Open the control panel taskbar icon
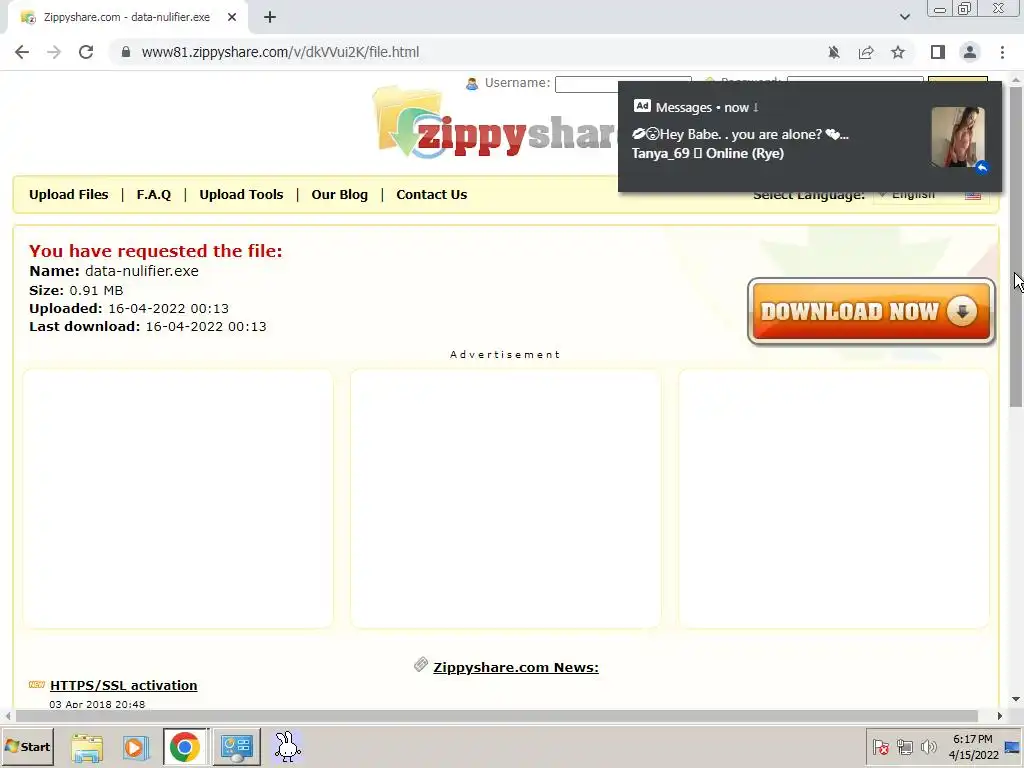Screen dimensions: 1024x768 [x=236, y=747]
